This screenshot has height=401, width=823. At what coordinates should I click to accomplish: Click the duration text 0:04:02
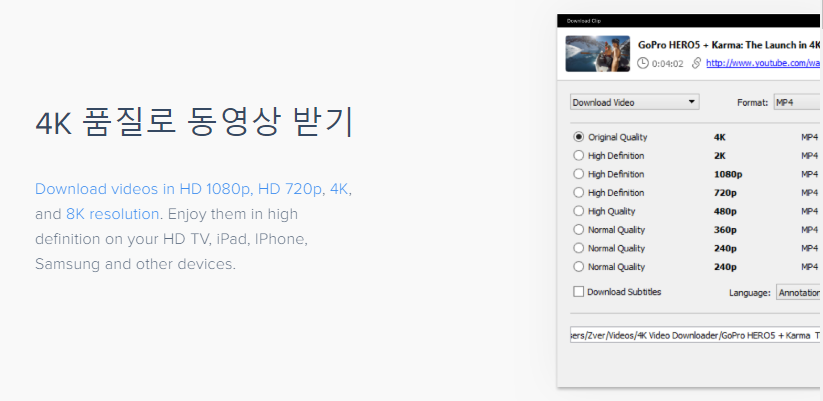pos(668,64)
